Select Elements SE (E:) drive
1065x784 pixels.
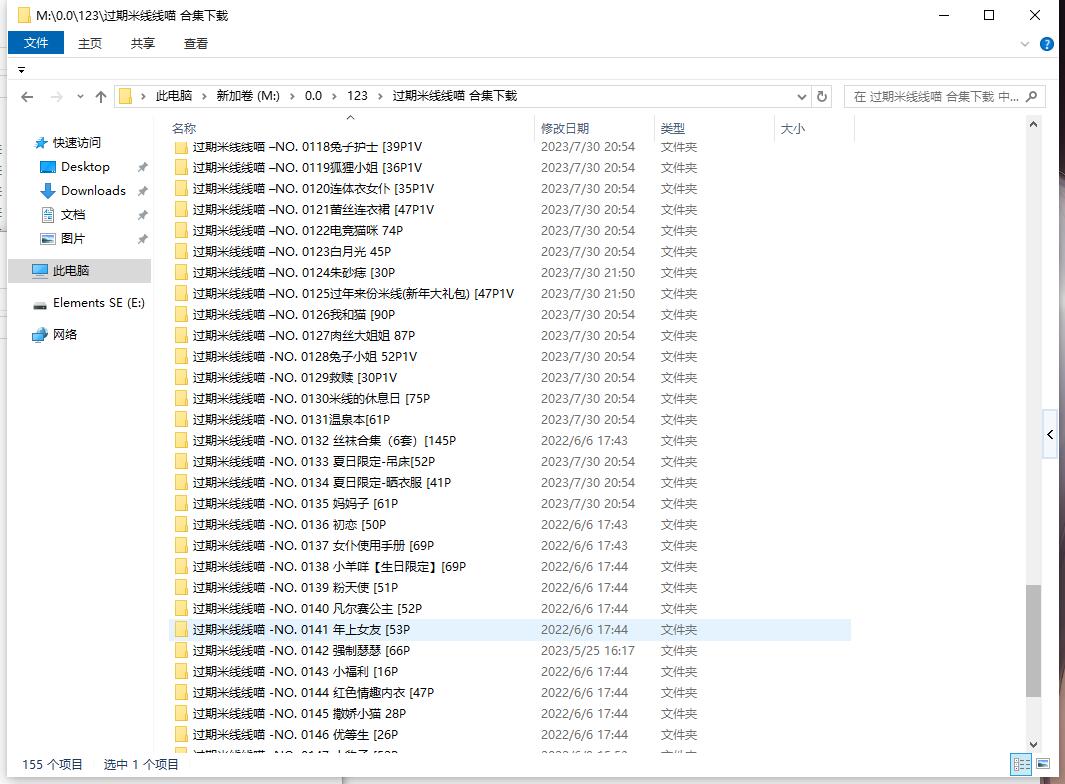(98, 303)
